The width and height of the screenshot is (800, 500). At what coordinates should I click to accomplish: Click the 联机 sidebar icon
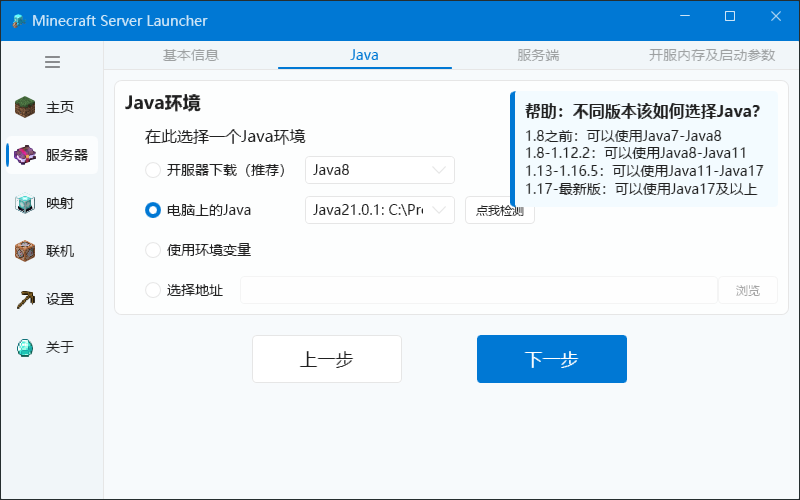click(x=25, y=251)
